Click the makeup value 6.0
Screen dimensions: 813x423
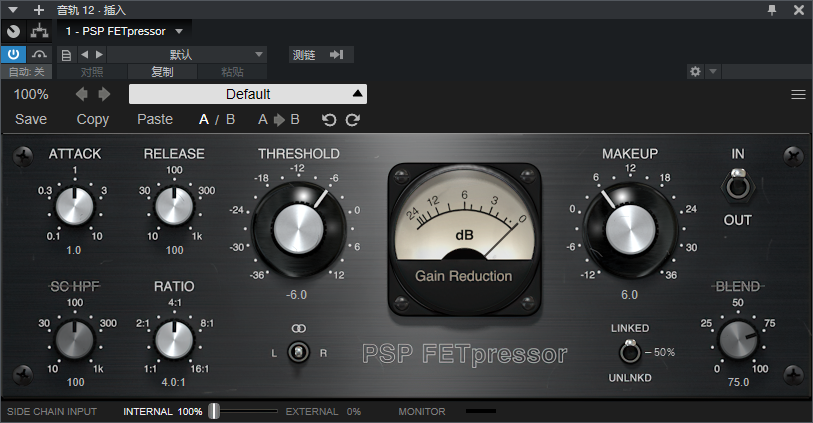629,295
